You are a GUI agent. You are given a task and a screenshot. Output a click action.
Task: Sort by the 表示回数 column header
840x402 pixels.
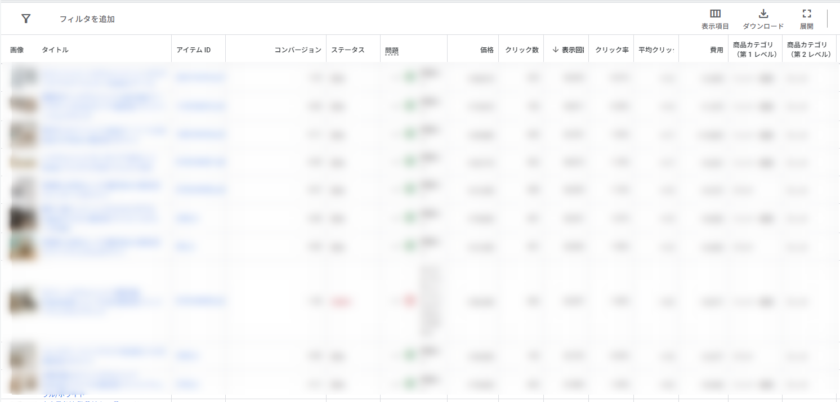point(568,49)
